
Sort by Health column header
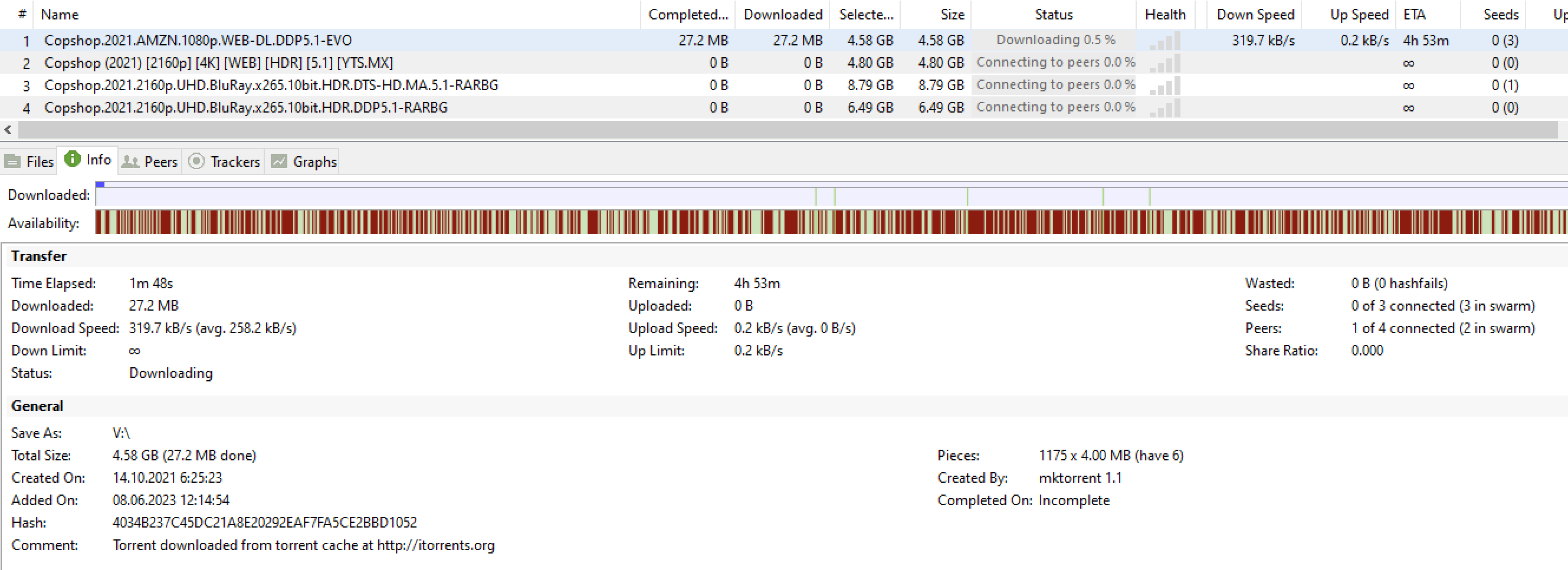click(x=1165, y=15)
